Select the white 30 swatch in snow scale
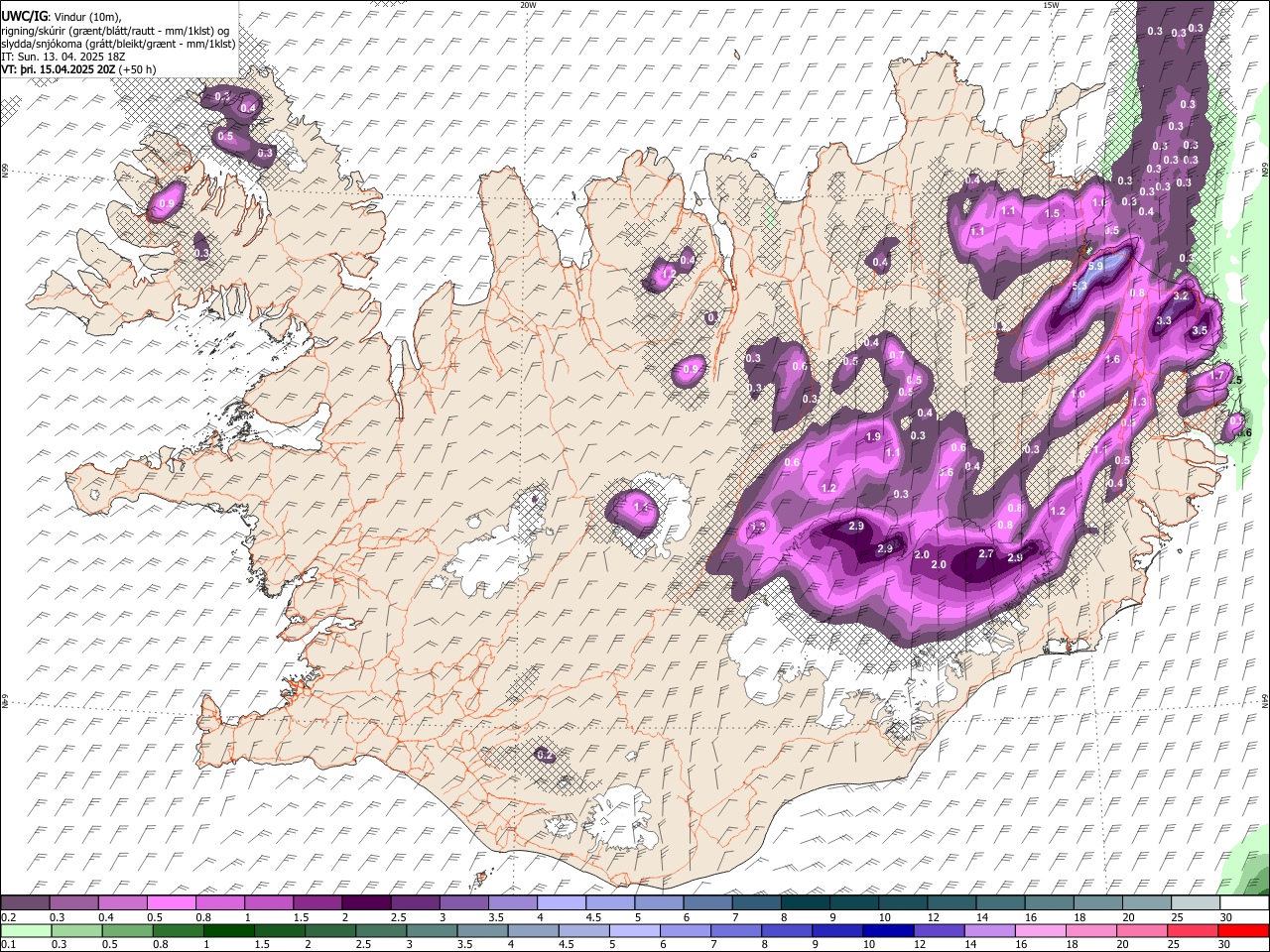The image size is (1270, 952). click(1243, 903)
